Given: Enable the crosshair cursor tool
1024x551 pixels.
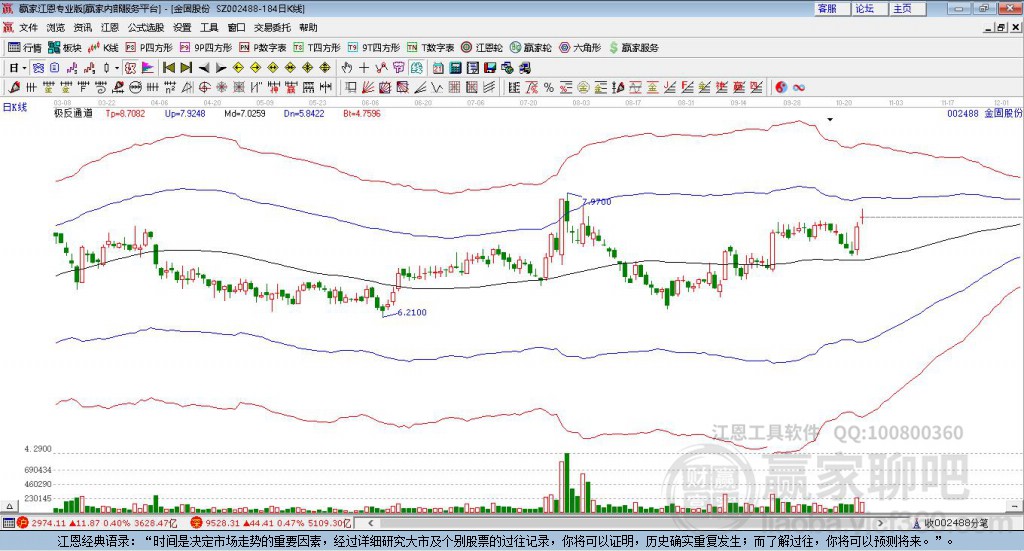Looking at the screenshot, I should tap(364, 68).
